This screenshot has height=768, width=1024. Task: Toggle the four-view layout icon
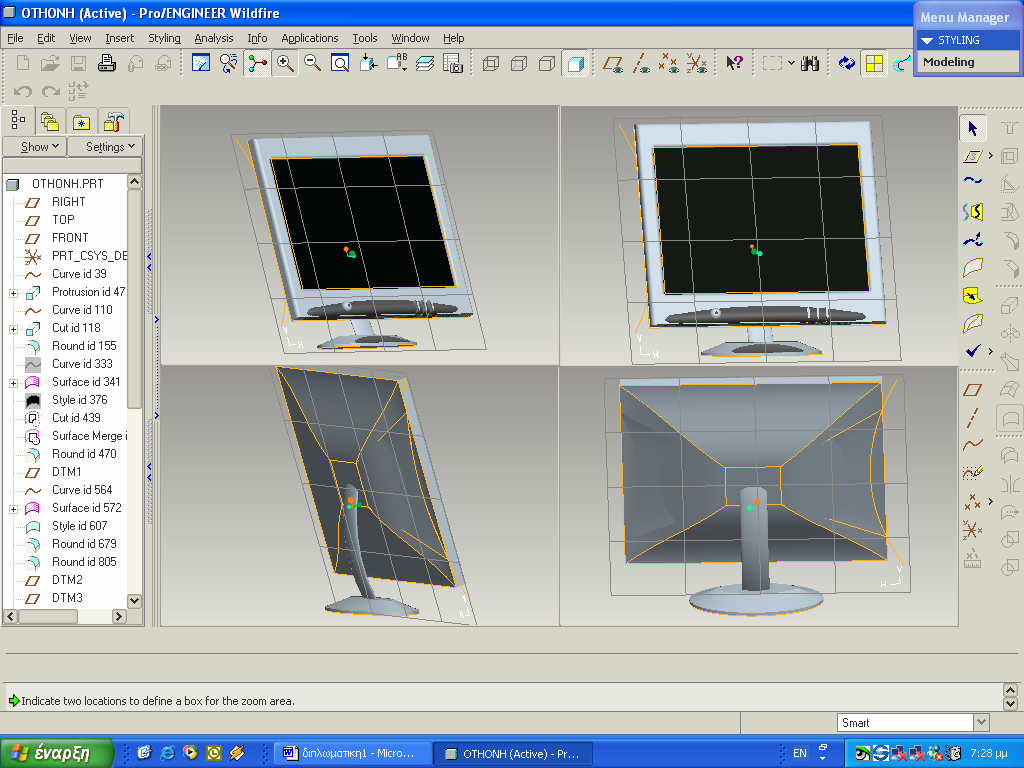(874, 63)
